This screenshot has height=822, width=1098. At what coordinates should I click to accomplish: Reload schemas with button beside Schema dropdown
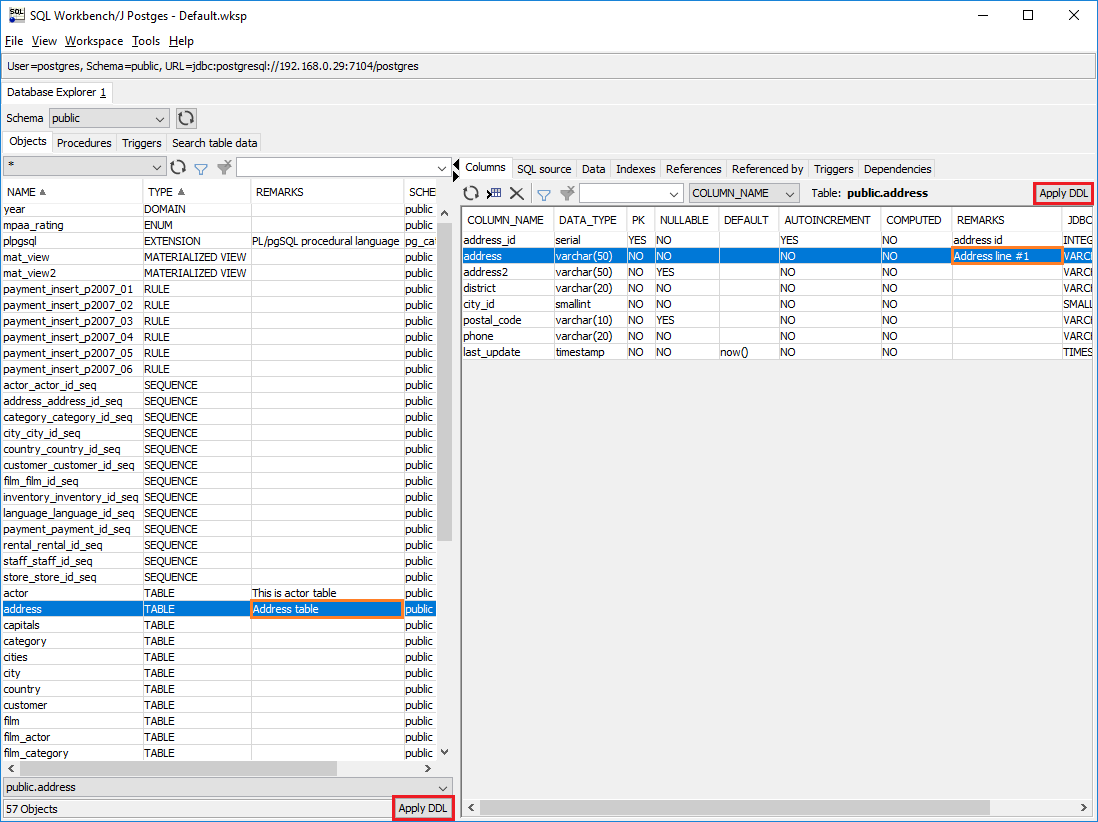pos(186,118)
